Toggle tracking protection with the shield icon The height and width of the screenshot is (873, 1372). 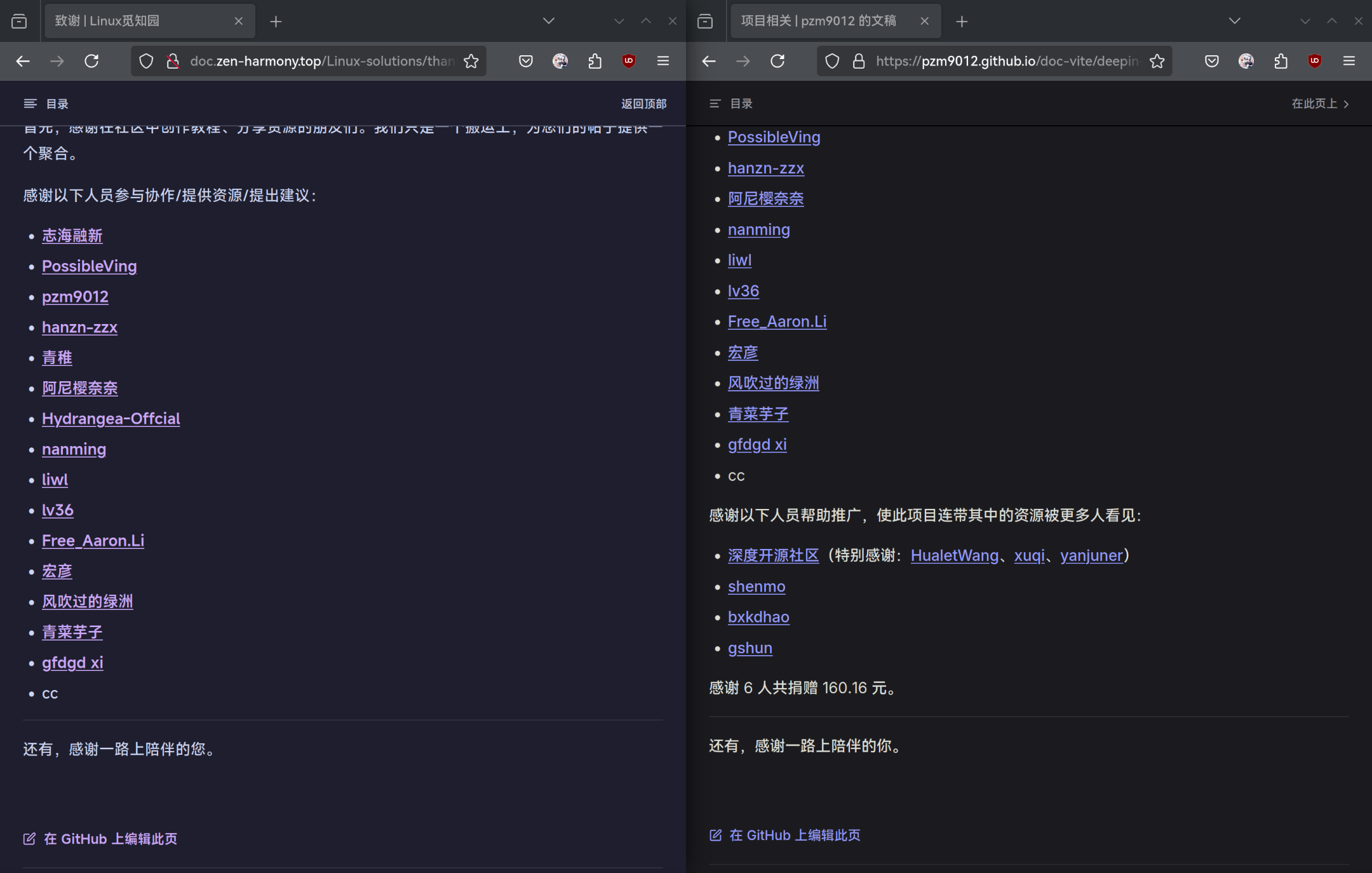146,61
